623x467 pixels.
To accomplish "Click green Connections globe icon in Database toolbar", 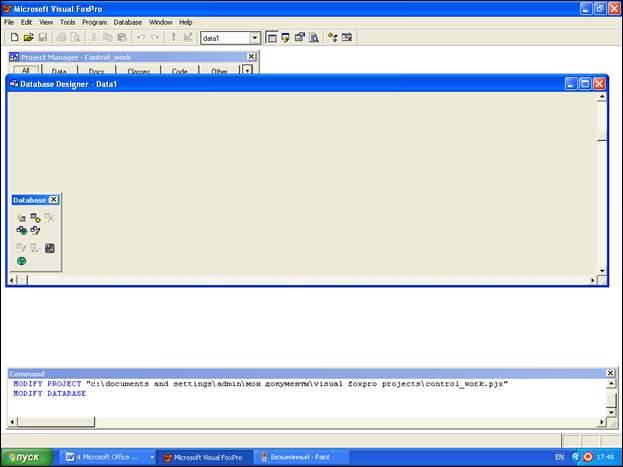I will coord(21,261).
